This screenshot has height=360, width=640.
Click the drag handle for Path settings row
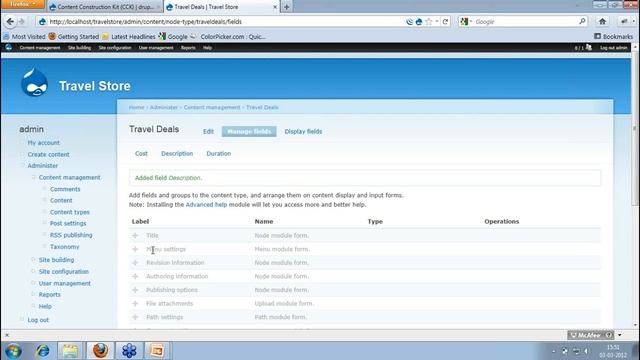pos(135,317)
